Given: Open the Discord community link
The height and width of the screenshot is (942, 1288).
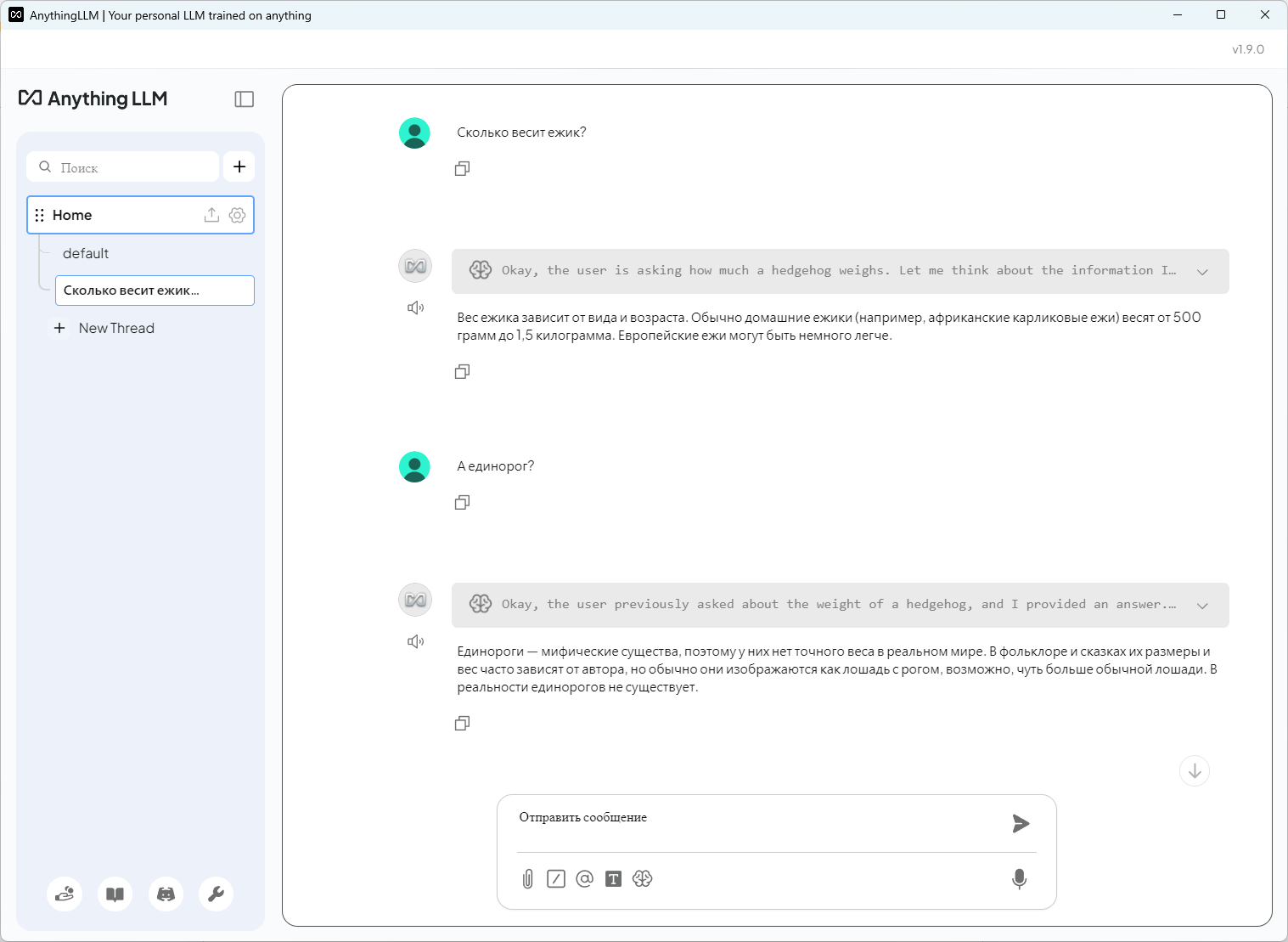Looking at the screenshot, I should click(166, 894).
